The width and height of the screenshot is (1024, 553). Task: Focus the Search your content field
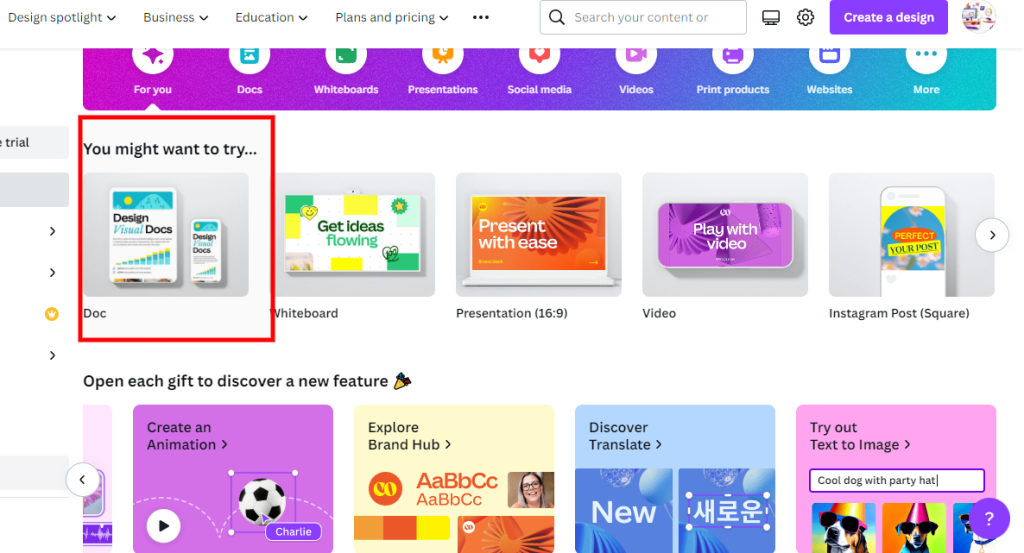coord(643,17)
